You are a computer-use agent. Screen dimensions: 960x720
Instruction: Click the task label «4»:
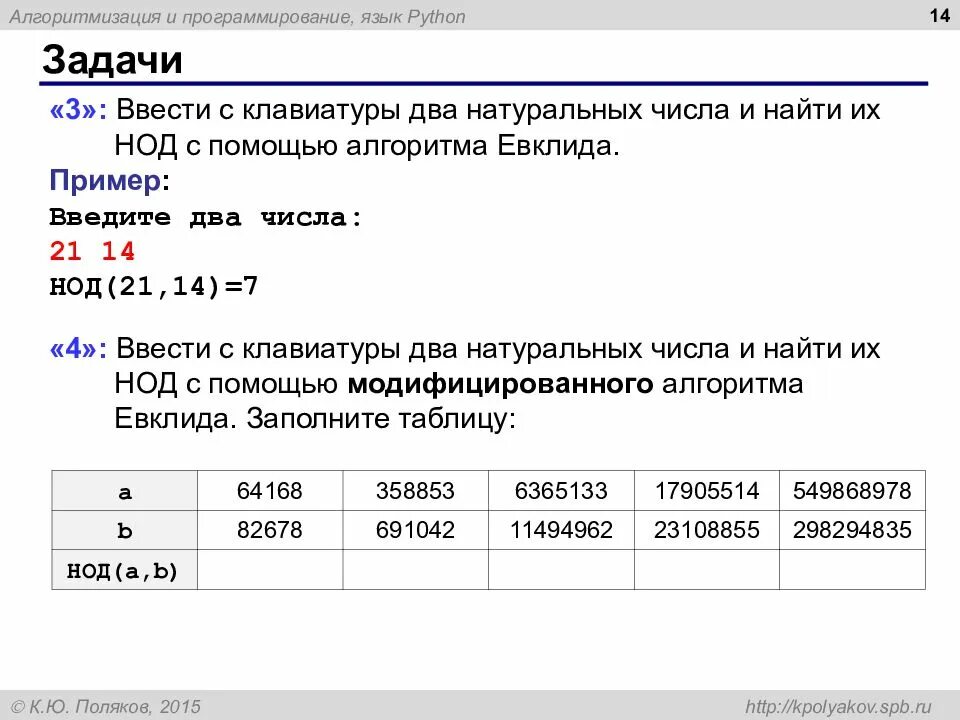[x=78, y=349]
